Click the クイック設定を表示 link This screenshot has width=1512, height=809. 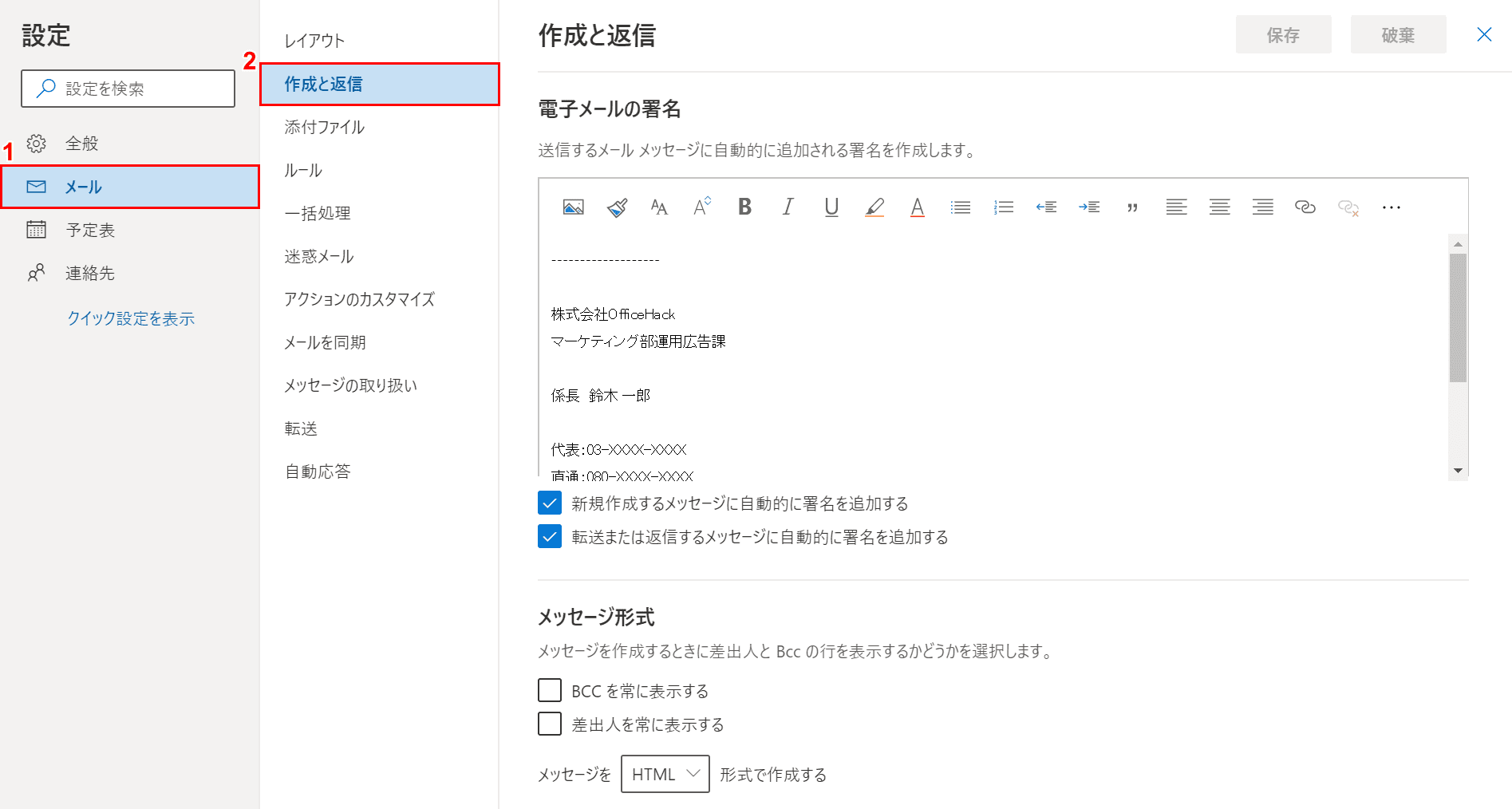click(x=131, y=318)
